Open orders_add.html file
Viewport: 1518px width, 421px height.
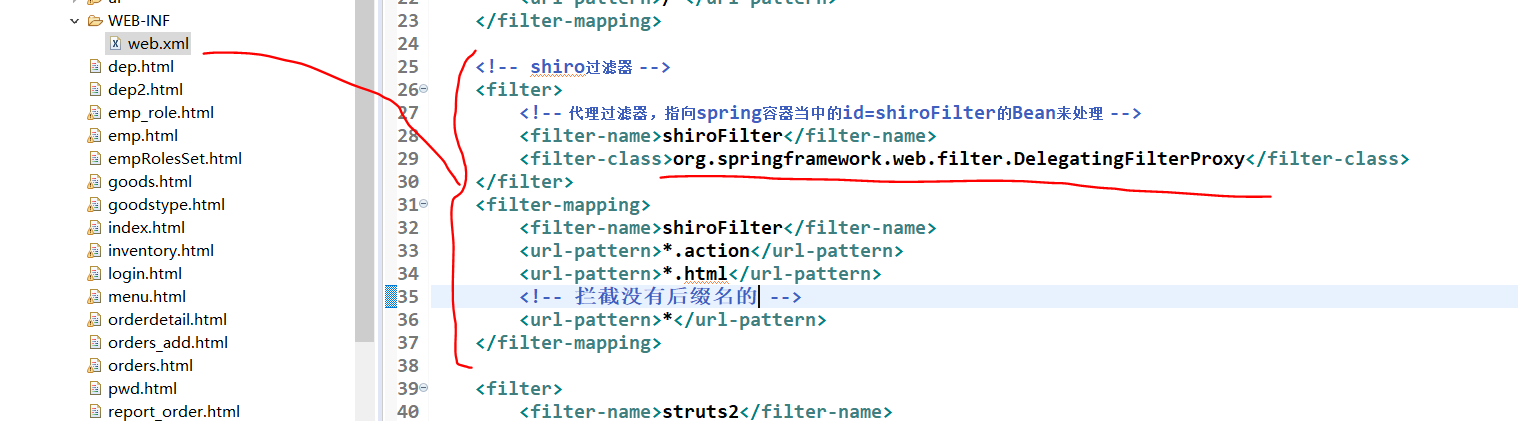point(168,343)
